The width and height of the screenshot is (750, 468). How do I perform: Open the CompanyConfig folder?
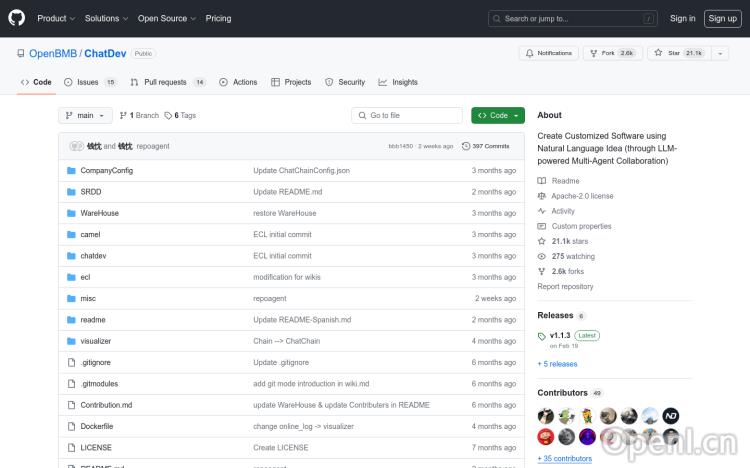coord(106,171)
